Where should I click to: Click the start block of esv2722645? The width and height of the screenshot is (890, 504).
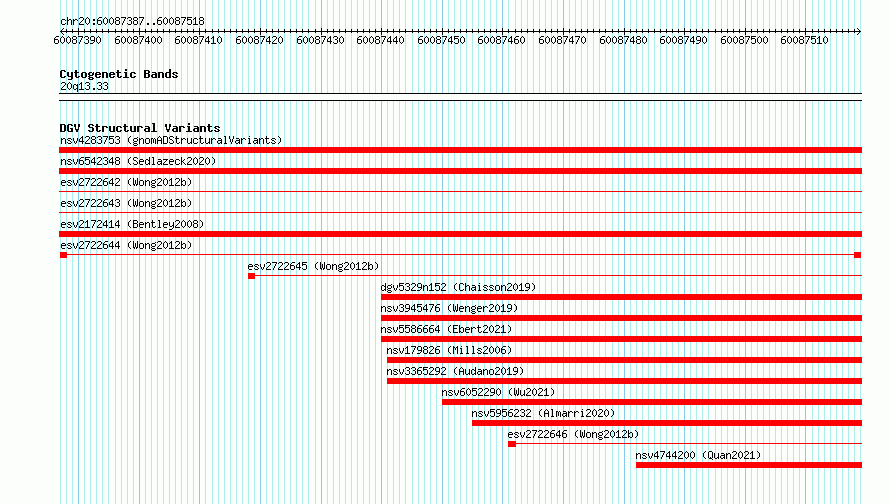pyautogui.click(x=251, y=276)
